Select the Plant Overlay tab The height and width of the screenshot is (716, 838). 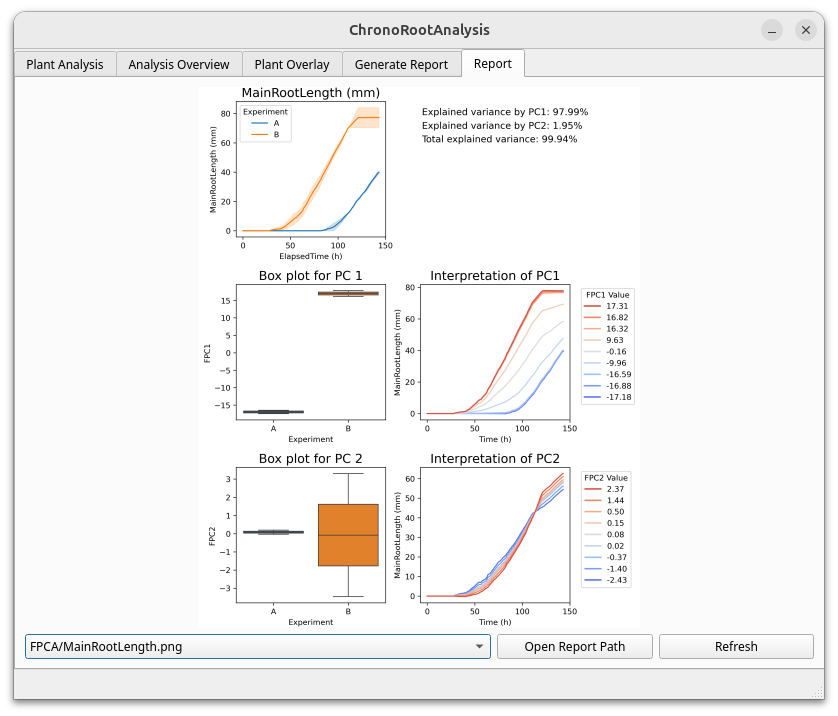(292, 64)
